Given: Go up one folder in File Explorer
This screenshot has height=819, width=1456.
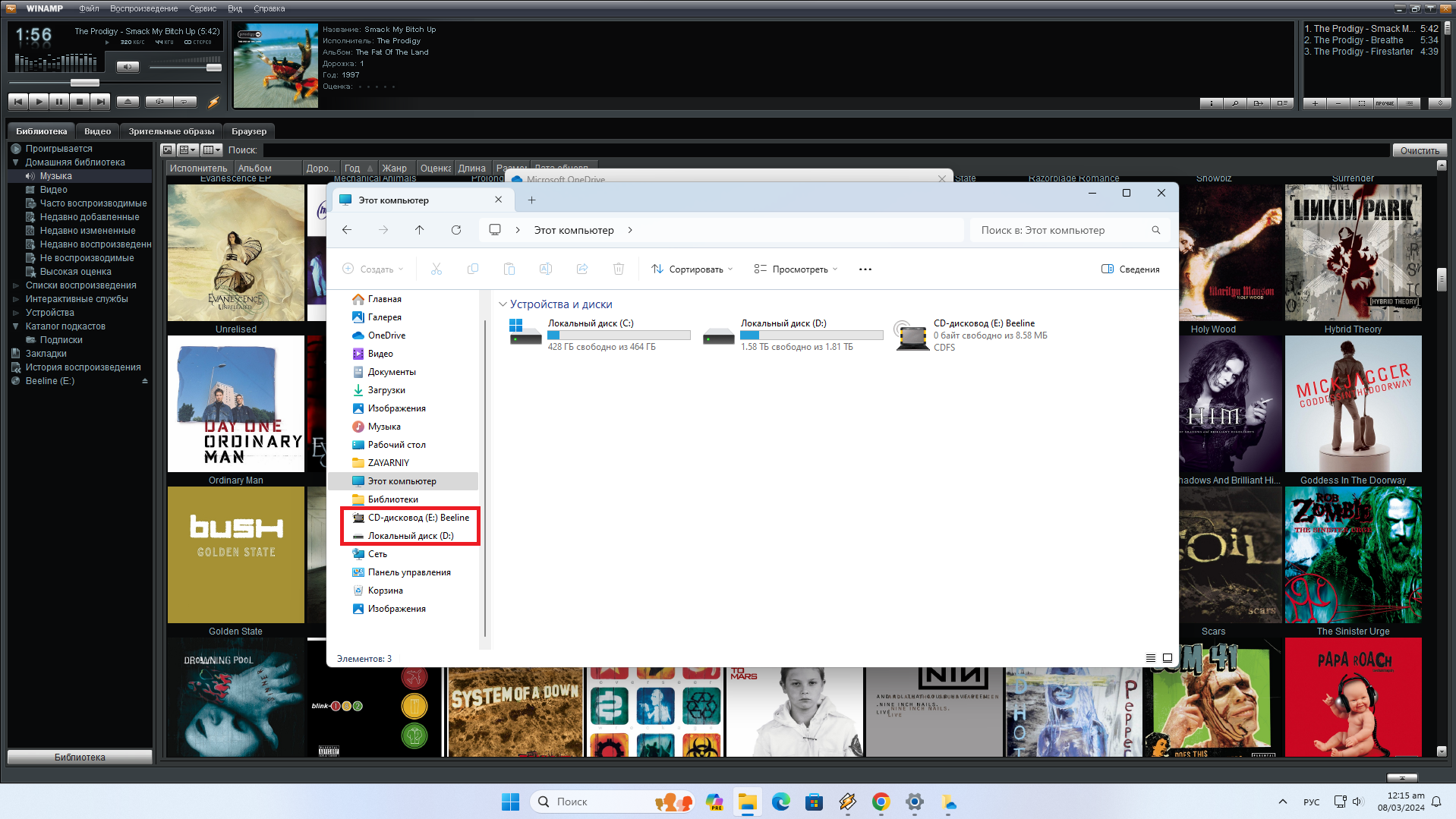Looking at the screenshot, I should tap(420, 230).
